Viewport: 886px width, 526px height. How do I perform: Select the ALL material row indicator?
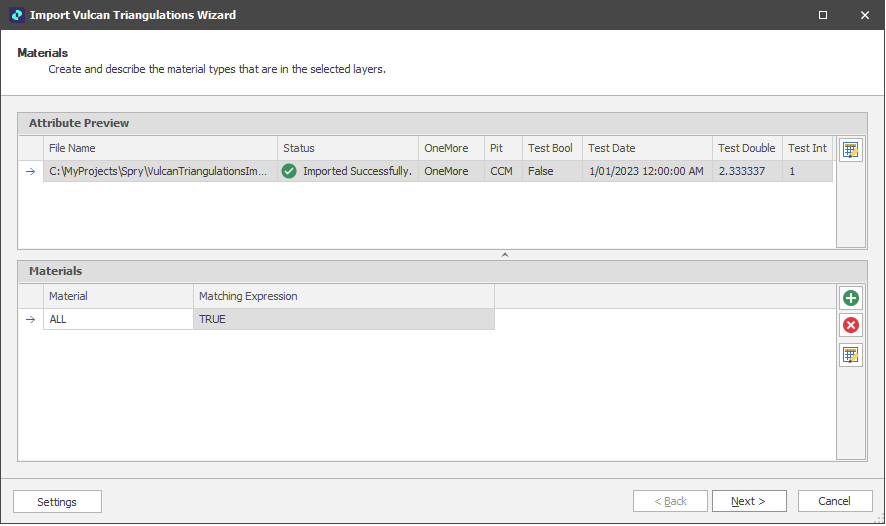coord(30,319)
